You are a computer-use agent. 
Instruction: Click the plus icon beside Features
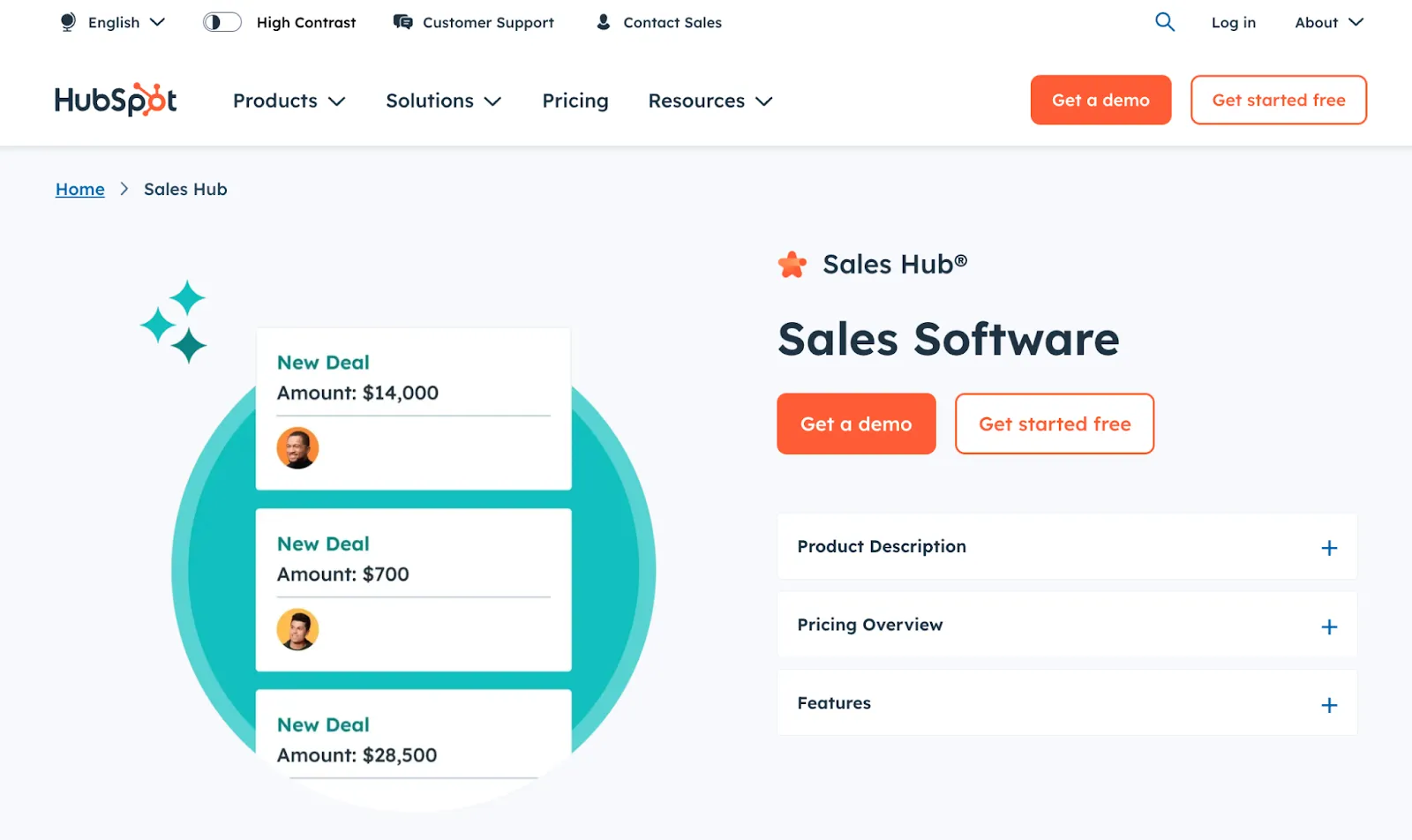tap(1329, 705)
